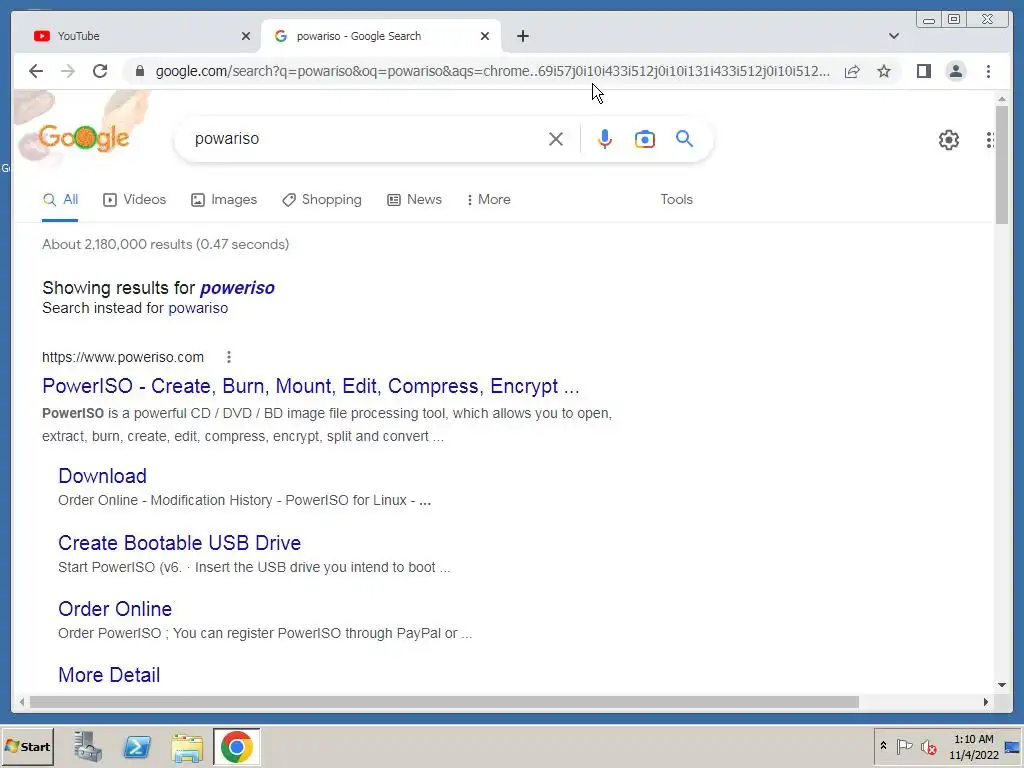Open the taskbar clock and date

coord(974,747)
